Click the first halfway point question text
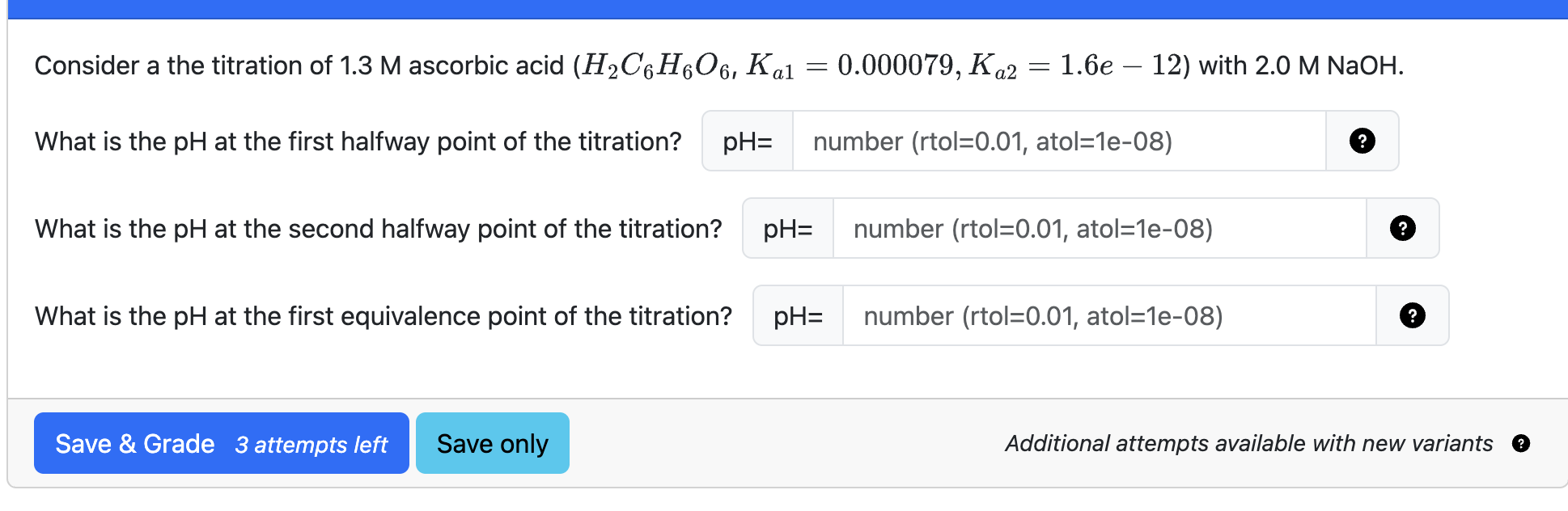Screen dimensions: 1568x511 click(x=358, y=141)
